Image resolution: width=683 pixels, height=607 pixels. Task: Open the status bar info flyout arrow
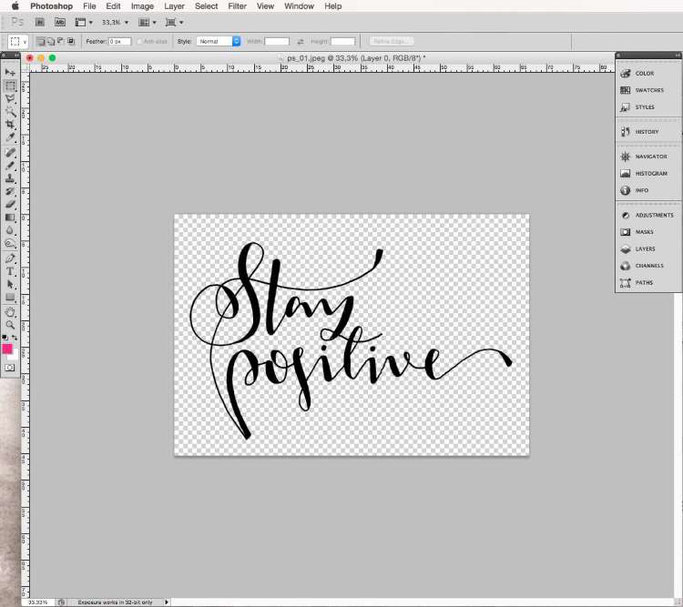pos(166,602)
